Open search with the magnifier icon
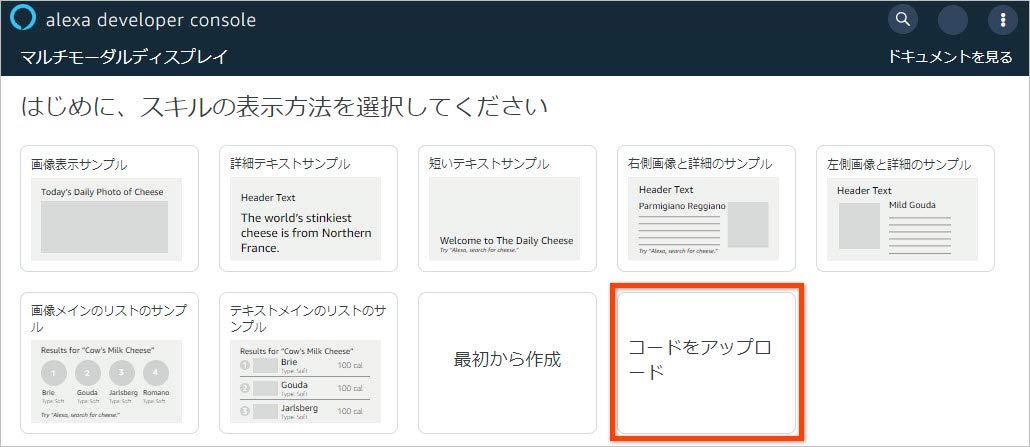Viewport: 1030px width, 447px height. coord(903,19)
